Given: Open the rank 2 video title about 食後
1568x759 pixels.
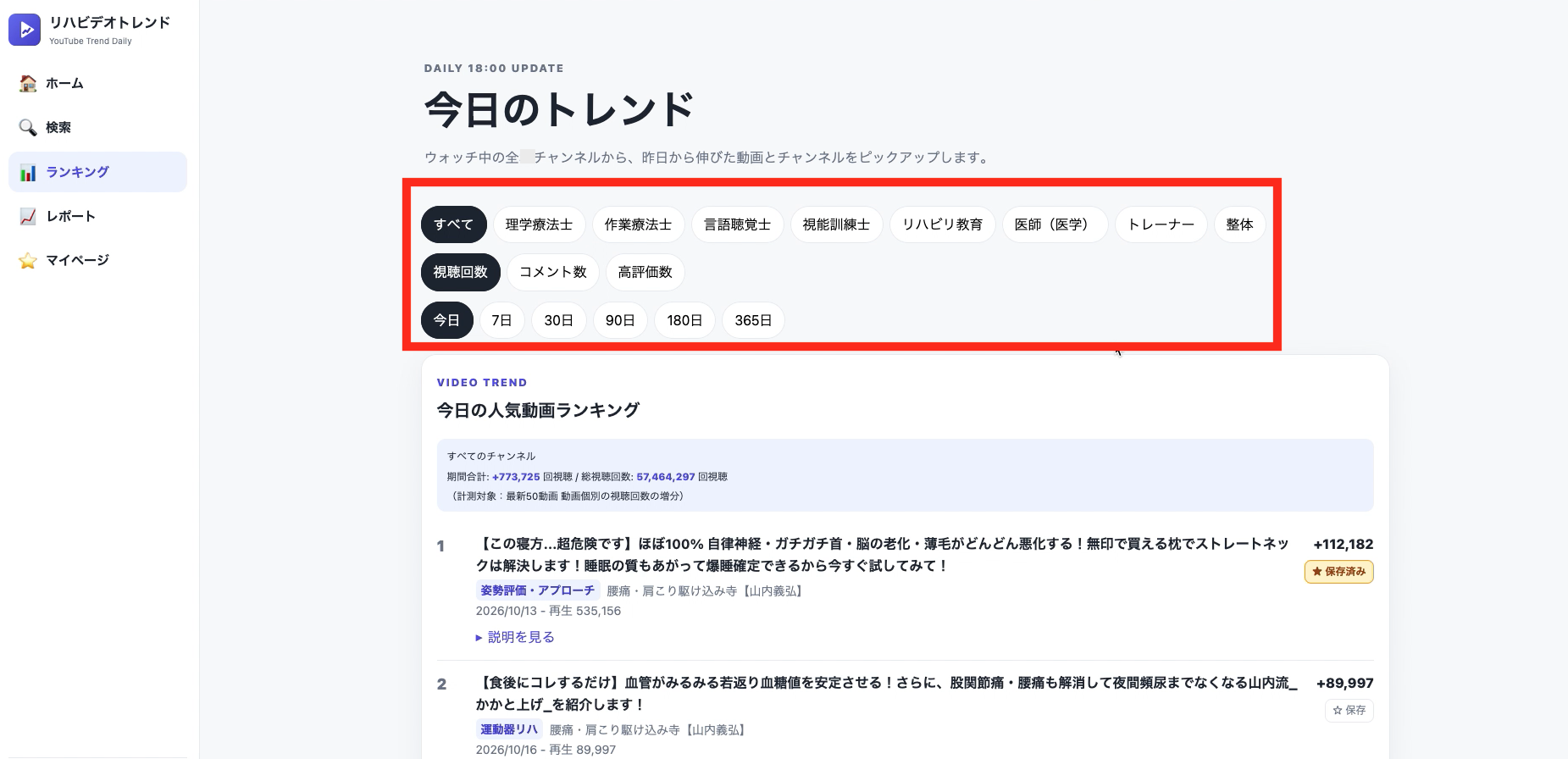Looking at the screenshot, I should pyautogui.click(x=887, y=694).
